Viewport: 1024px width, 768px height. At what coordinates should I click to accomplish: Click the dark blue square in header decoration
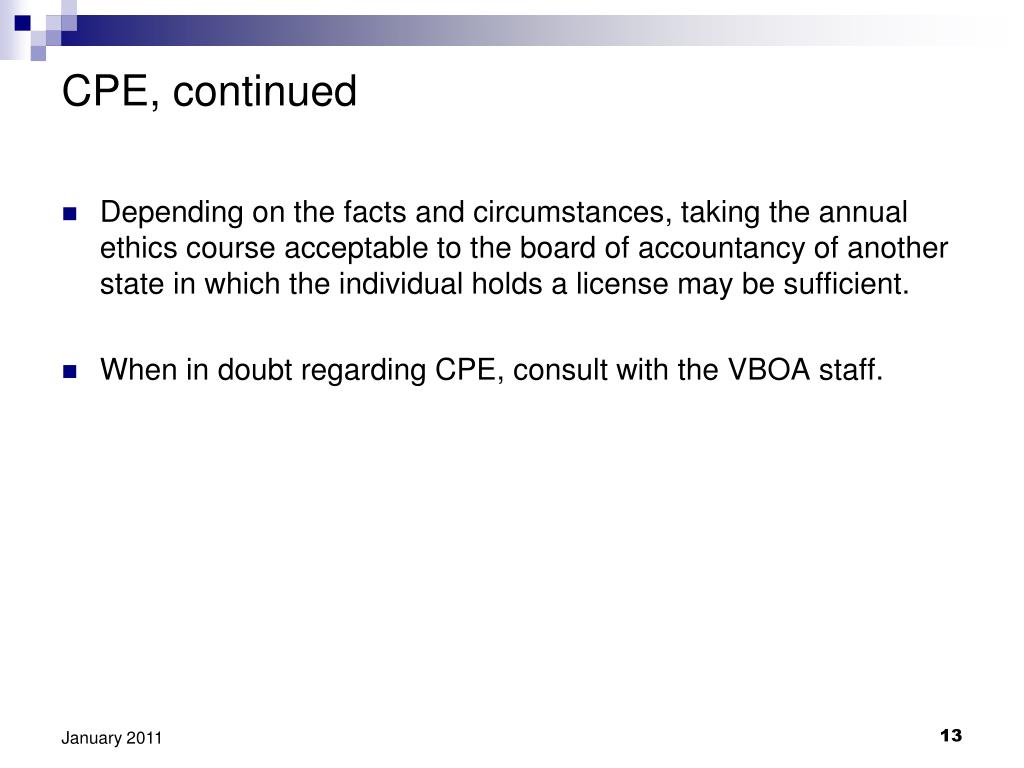pos(23,23)
